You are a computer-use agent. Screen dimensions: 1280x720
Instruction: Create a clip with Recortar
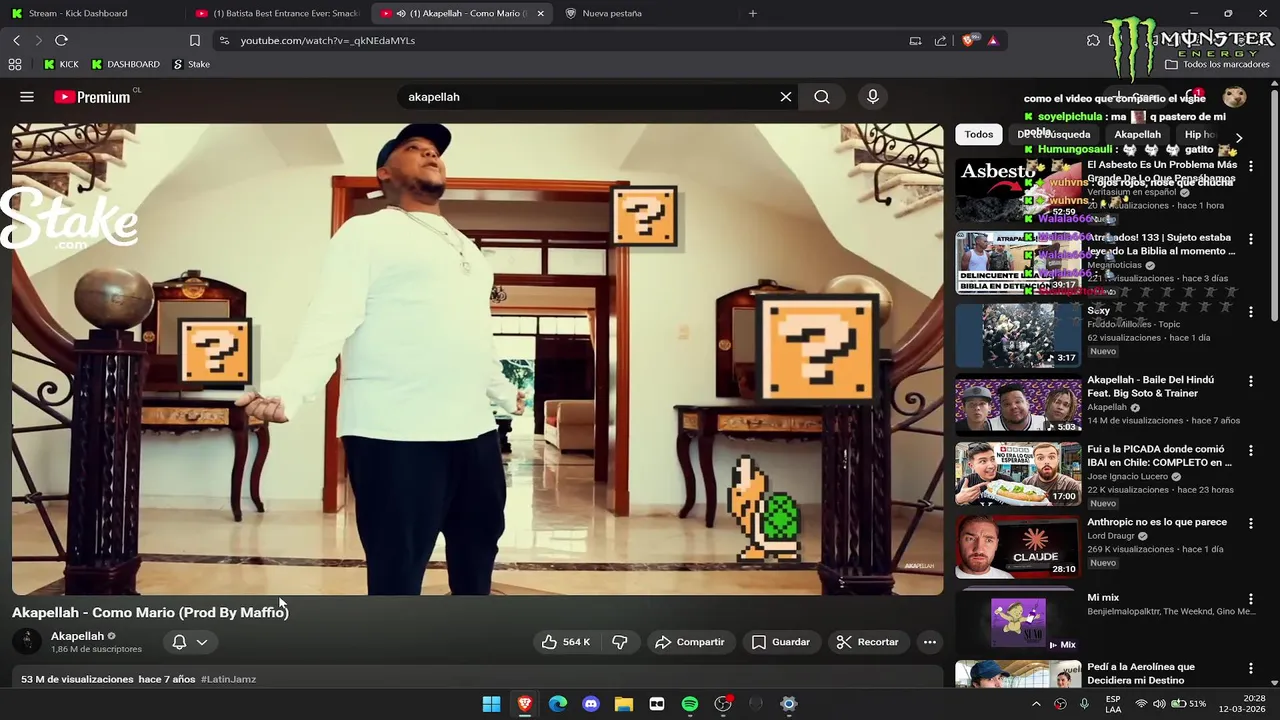pyautogui.click(x=868, y=642)
